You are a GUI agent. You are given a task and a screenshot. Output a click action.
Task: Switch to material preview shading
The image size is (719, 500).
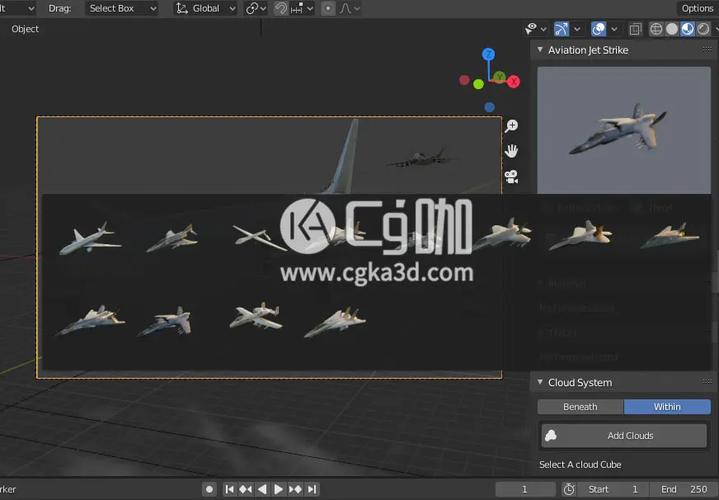click(687, 29)
